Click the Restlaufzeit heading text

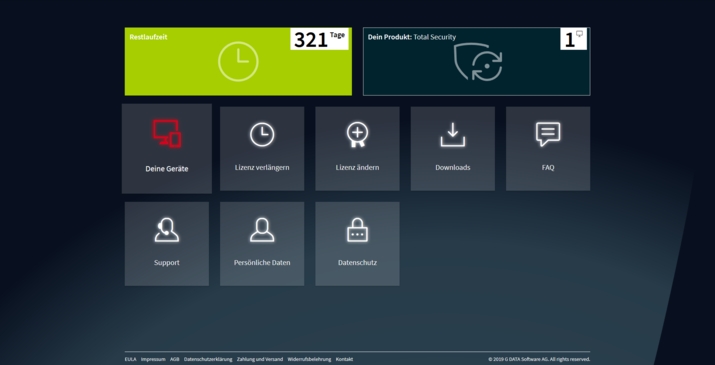point(148,37)
